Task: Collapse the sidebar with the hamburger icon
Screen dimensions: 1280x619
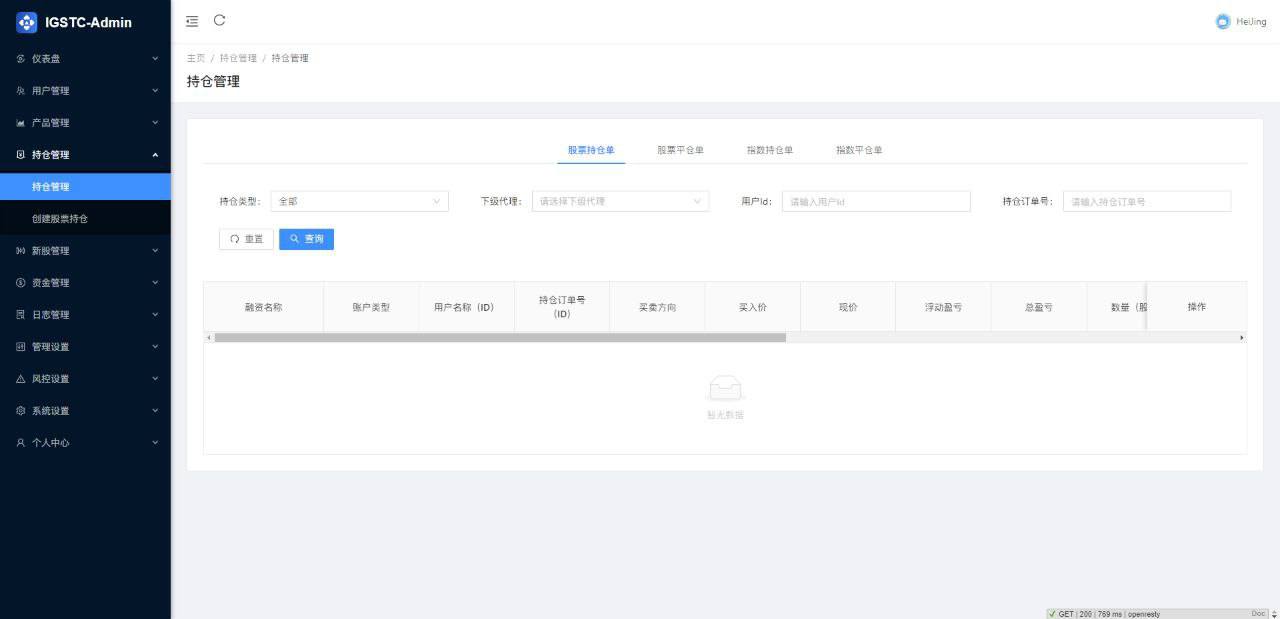Action: pyautogui.click(x=192, y=20)
